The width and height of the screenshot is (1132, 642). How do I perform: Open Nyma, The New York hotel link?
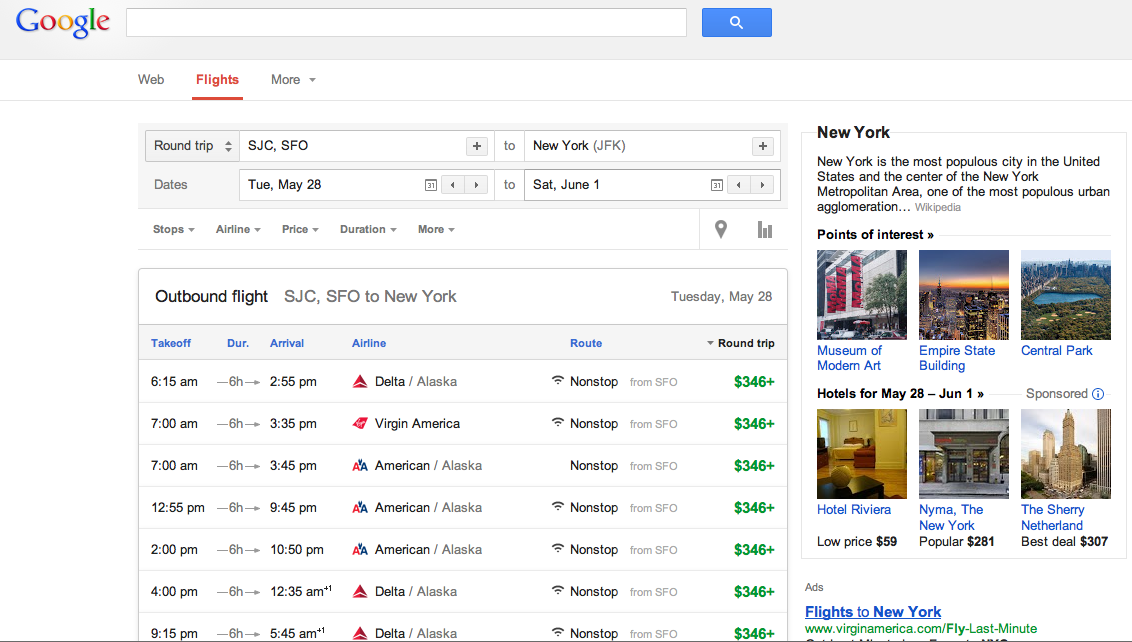(951, 517)
